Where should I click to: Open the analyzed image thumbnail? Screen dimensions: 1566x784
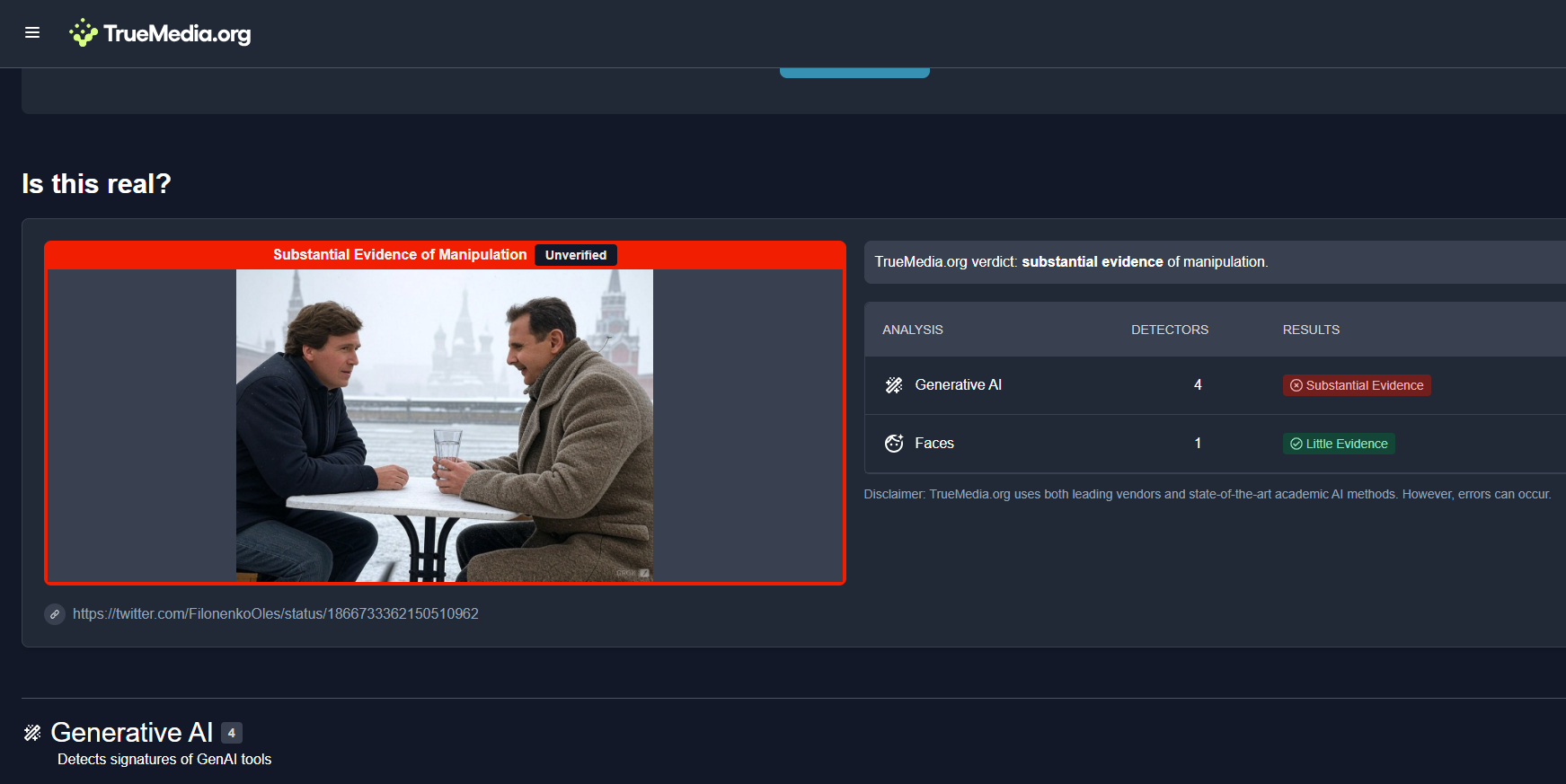444,426
